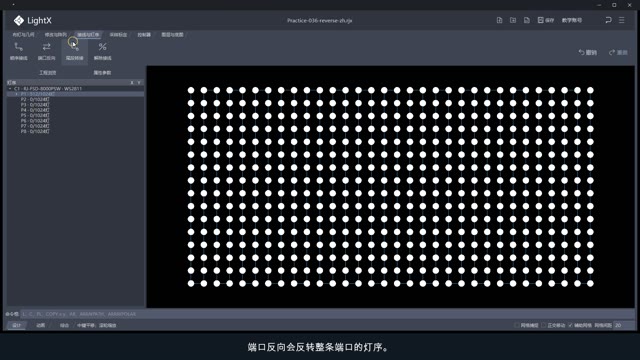Select port P8 0/1024 row
The width and height of the screenshot is (640, 360).
pos(35,131)
